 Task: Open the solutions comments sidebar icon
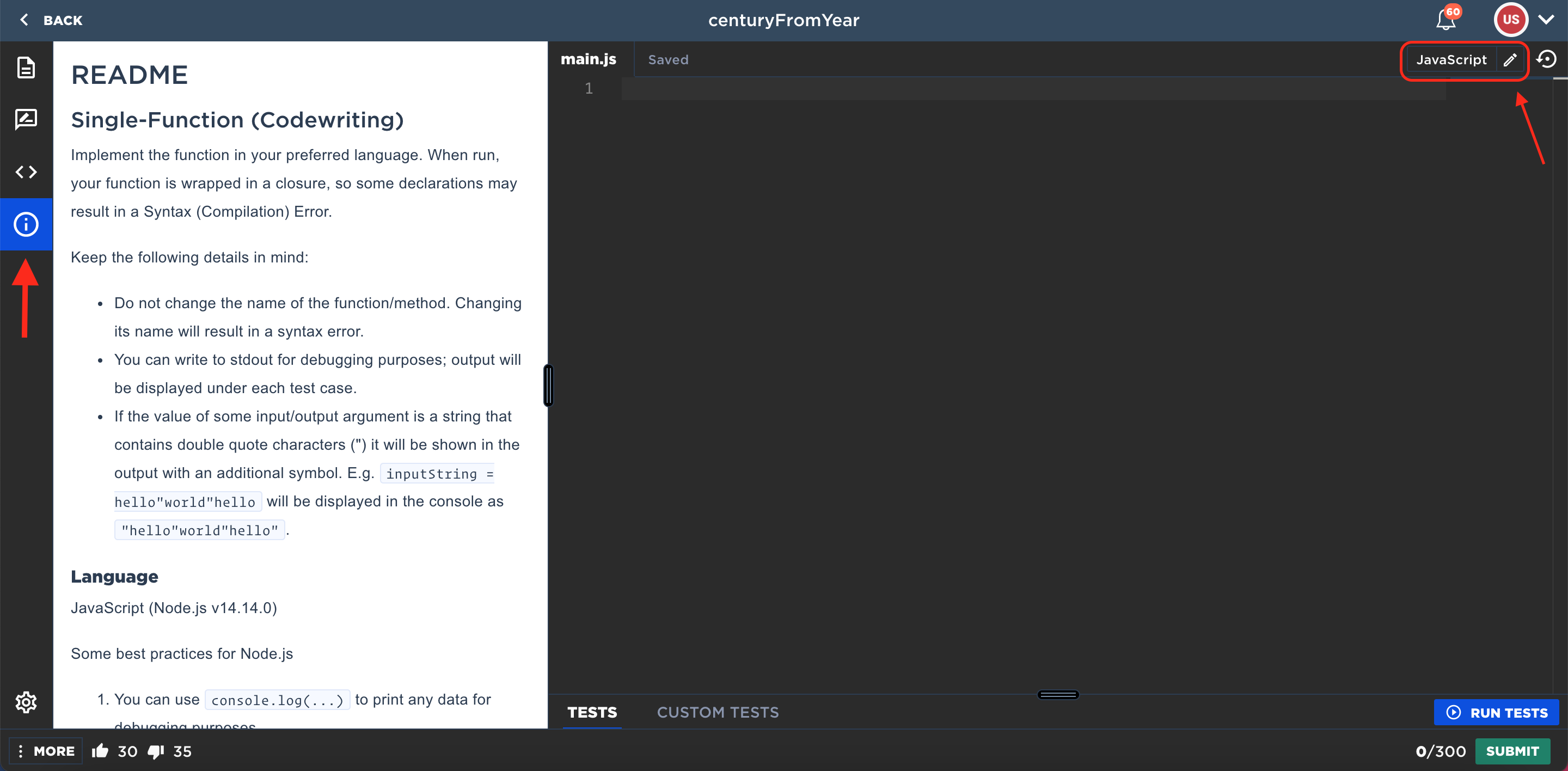pos(26,119)
